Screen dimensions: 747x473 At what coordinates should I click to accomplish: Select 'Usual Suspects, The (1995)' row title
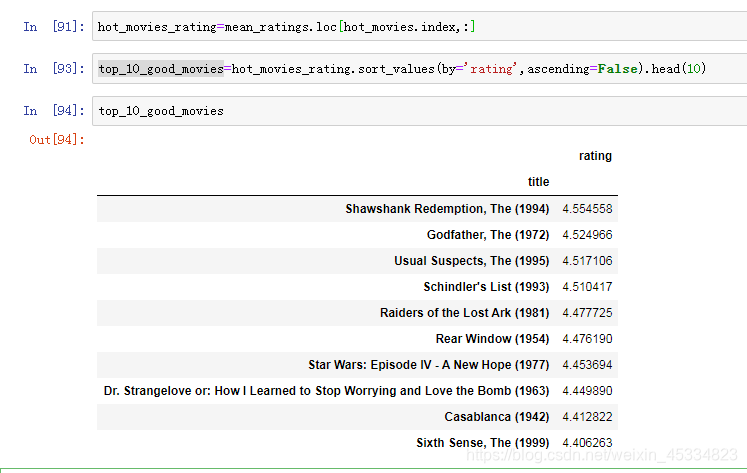pyautogui.click(x=472, y=261)
